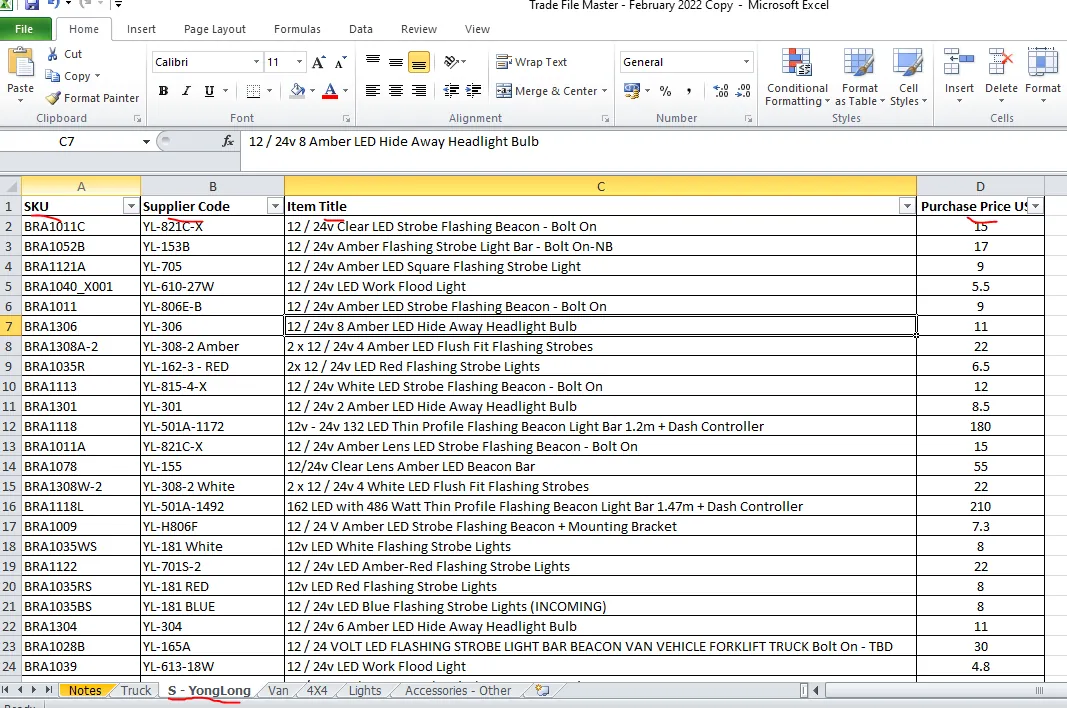Switch to the Data tab

click(361, 29)
